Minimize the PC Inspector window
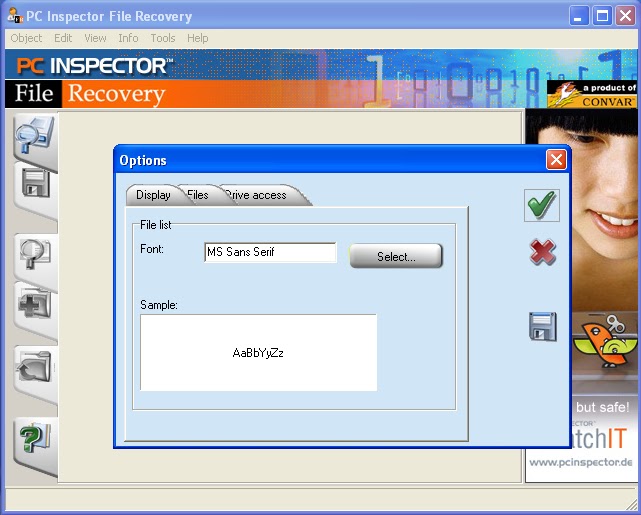The width and height of the screenshot is (641, 515). click(x=579, y=16)
